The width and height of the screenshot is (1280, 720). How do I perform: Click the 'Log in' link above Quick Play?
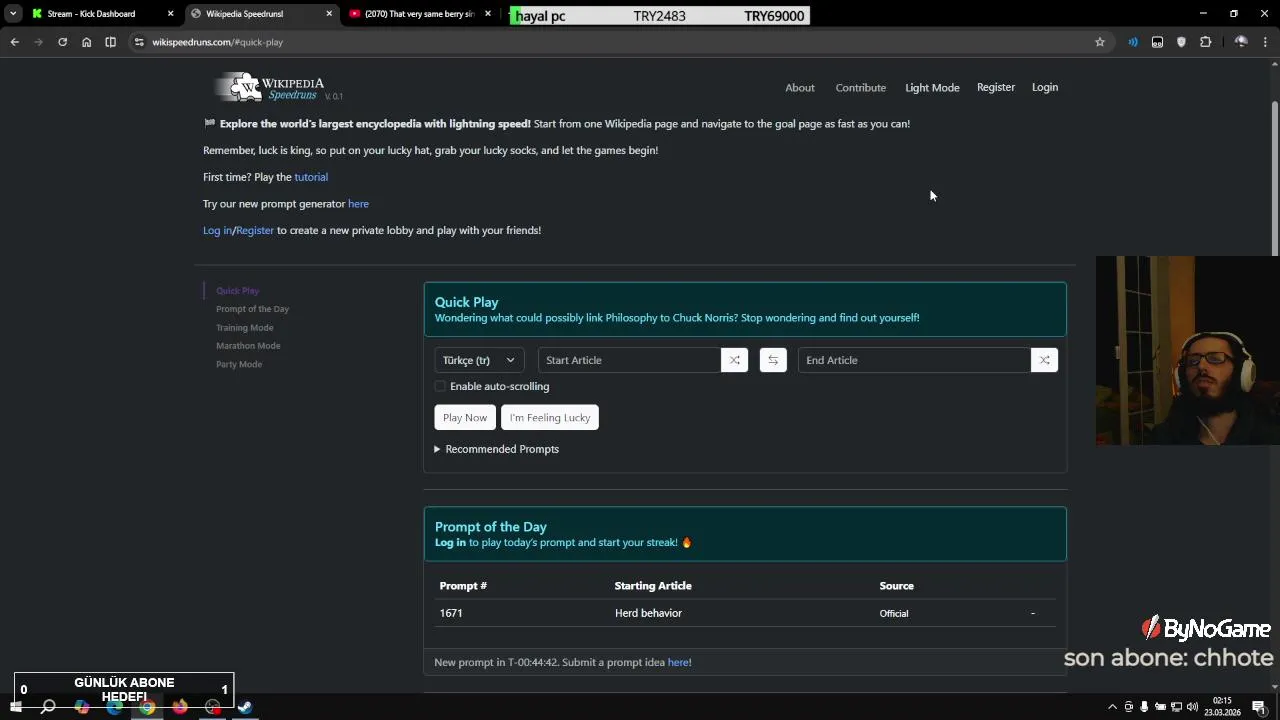217,230
